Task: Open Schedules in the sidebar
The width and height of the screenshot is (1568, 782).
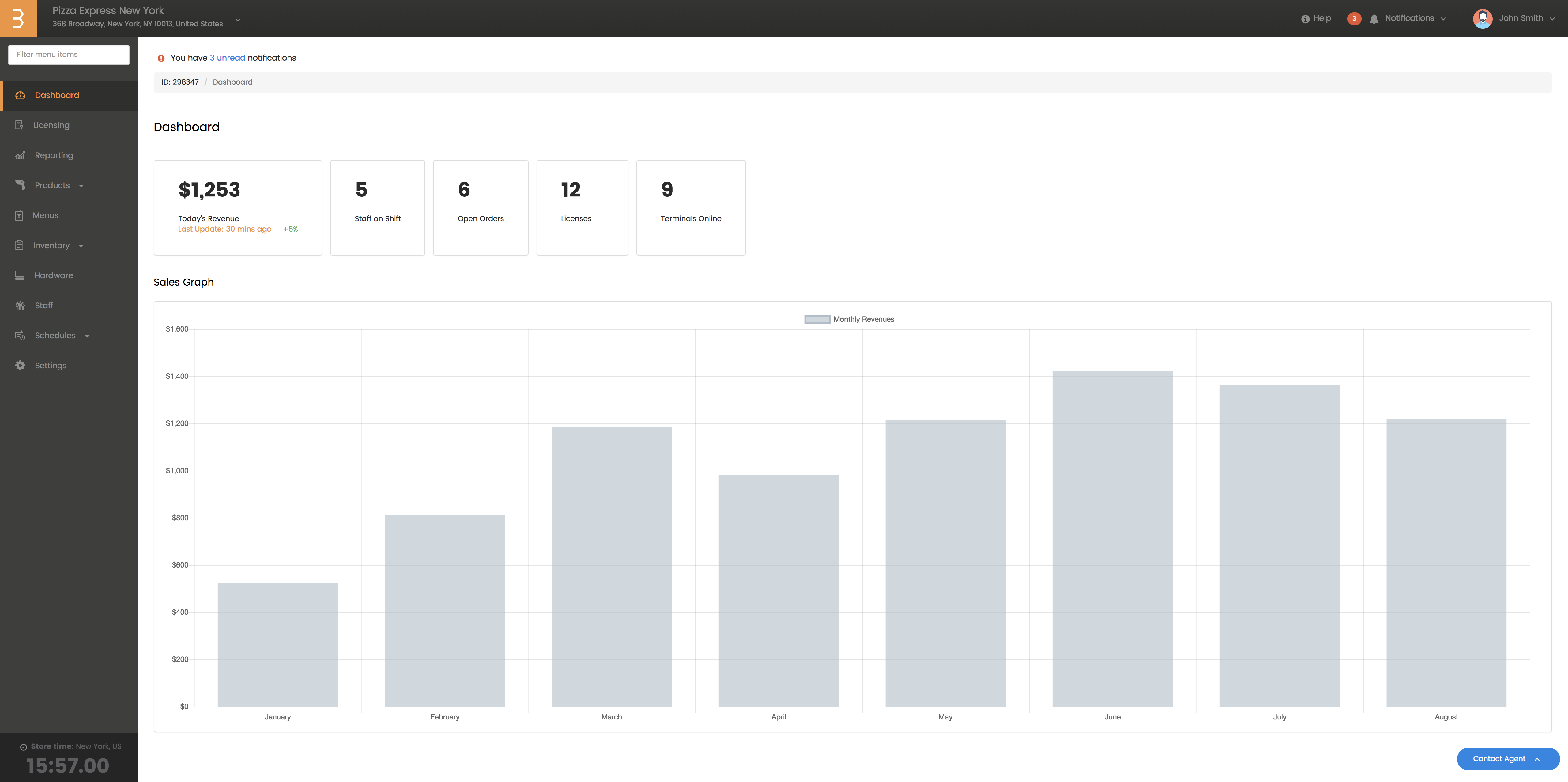Action: (x=69, y=336)
